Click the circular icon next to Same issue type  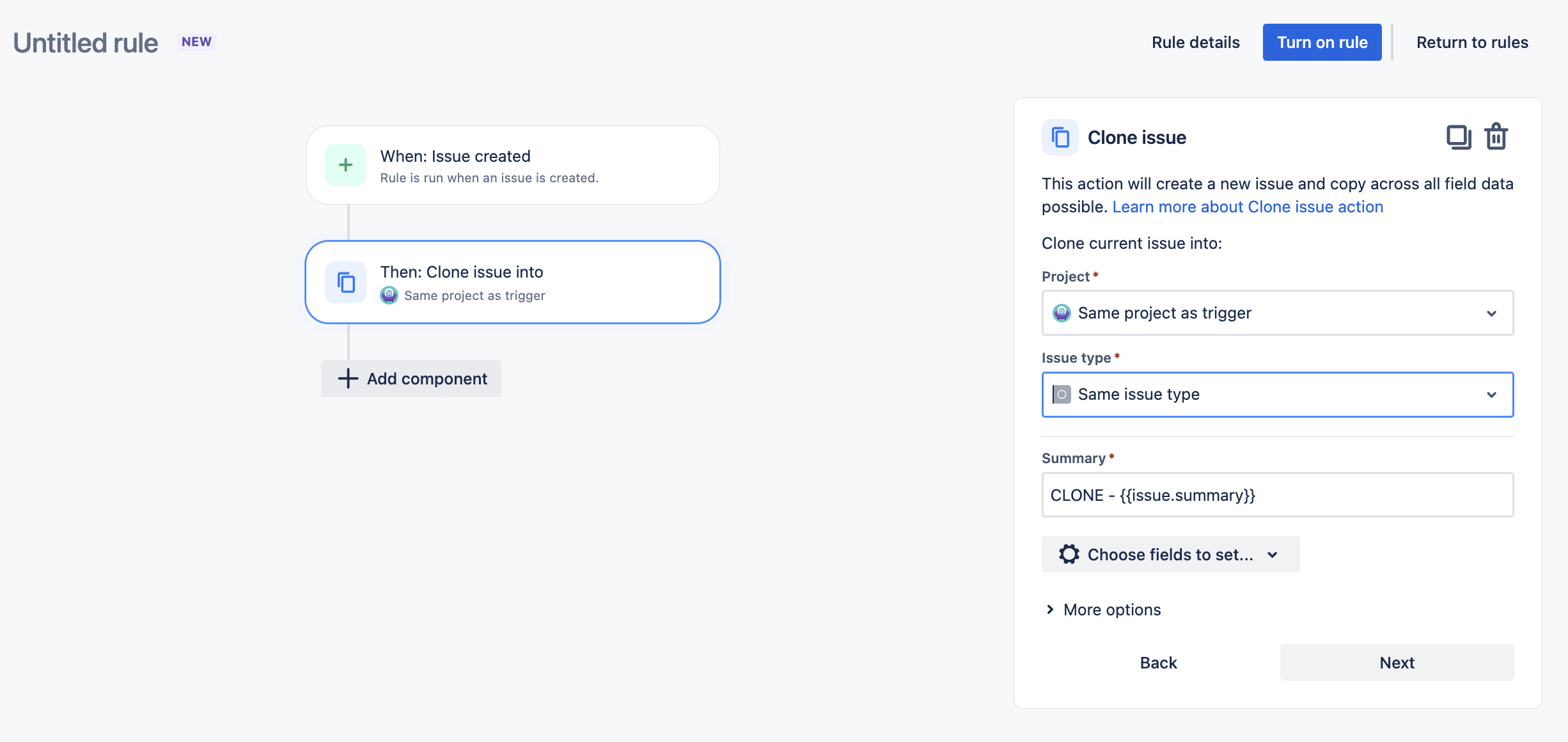pyautogui.click(x=1062, y=394)
